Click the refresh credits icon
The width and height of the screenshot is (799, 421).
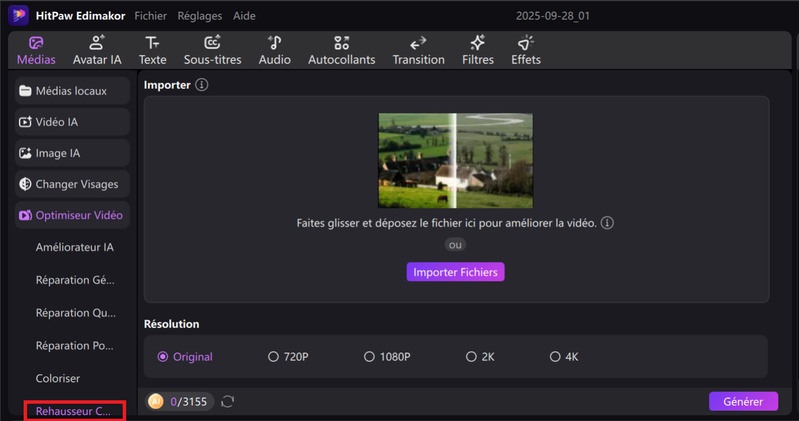point(228,401)
